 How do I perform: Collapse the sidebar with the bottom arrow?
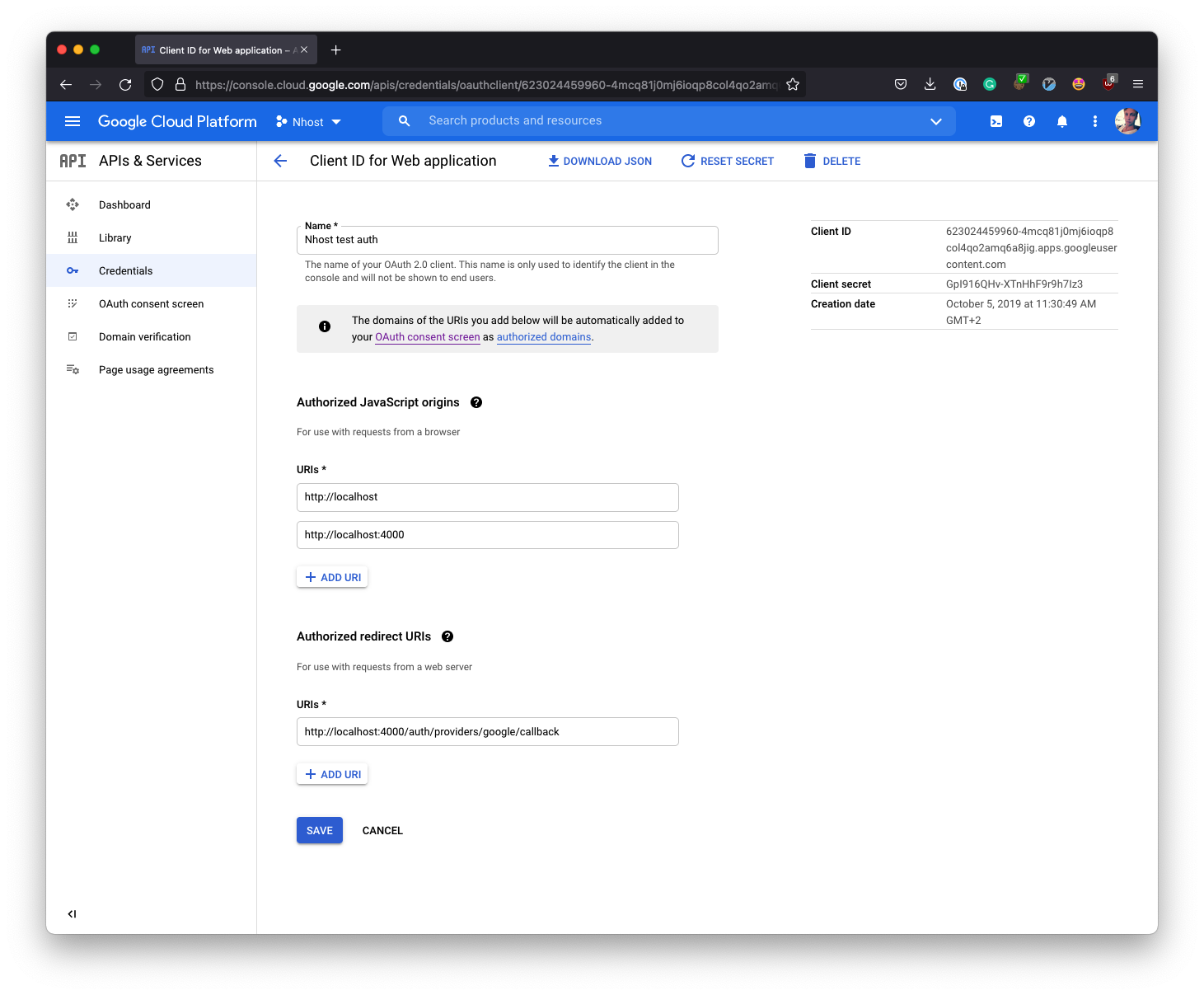tap(73, 913)
